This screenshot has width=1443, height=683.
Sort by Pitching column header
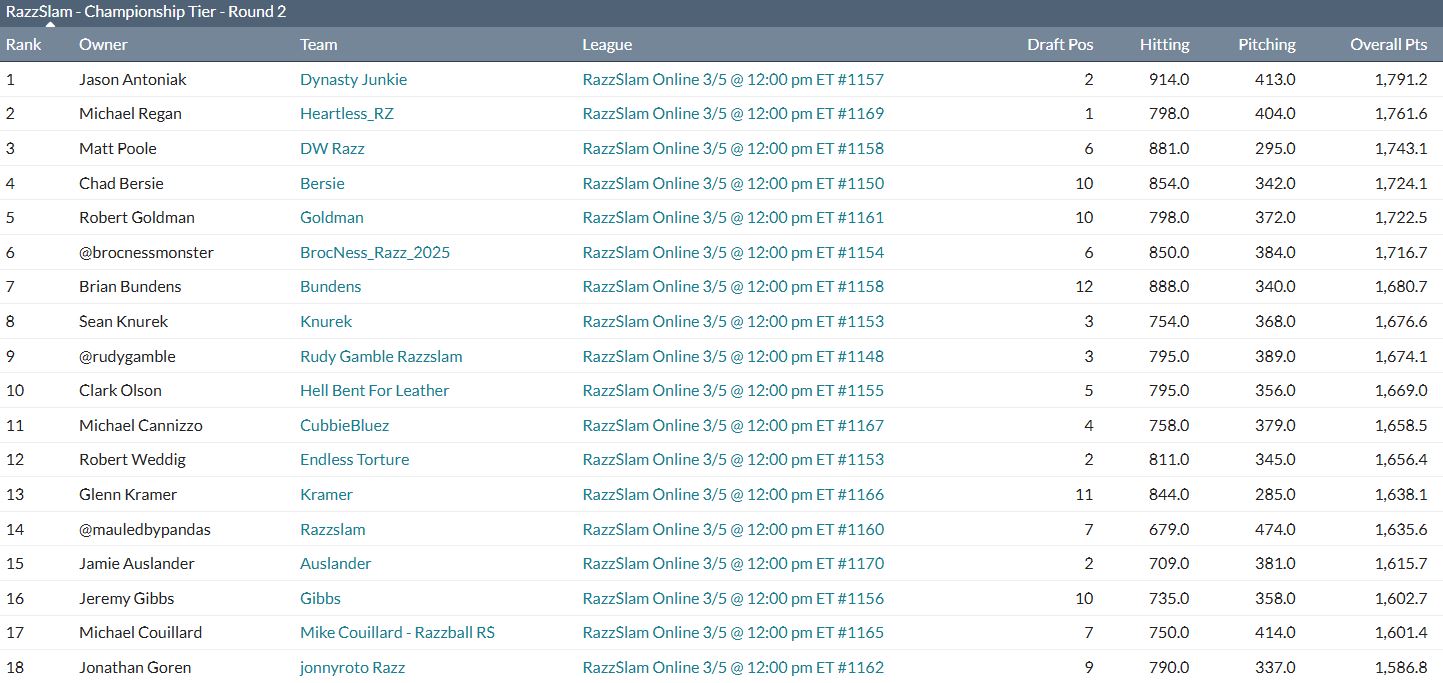[x=1267, y=44]
